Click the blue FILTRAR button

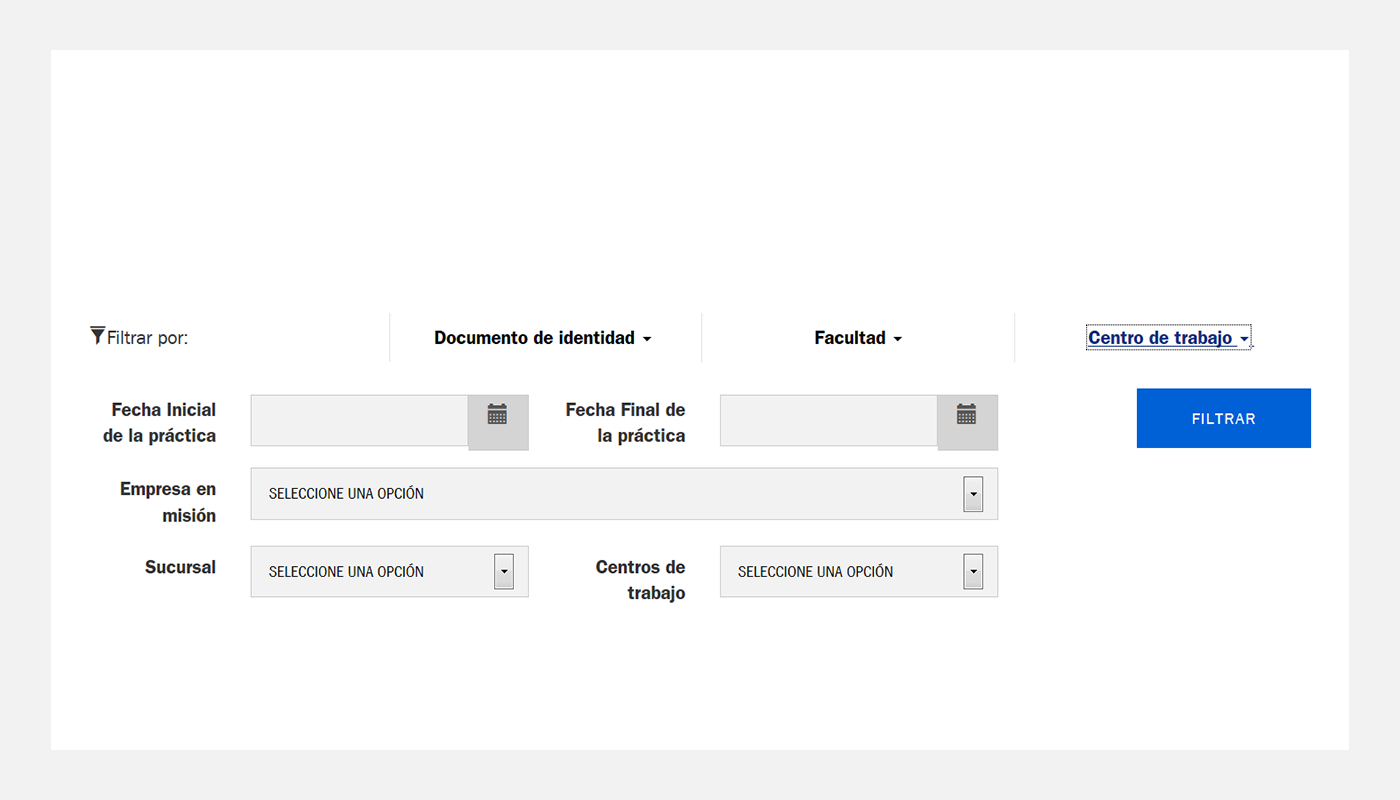[x=1224, y=418]
